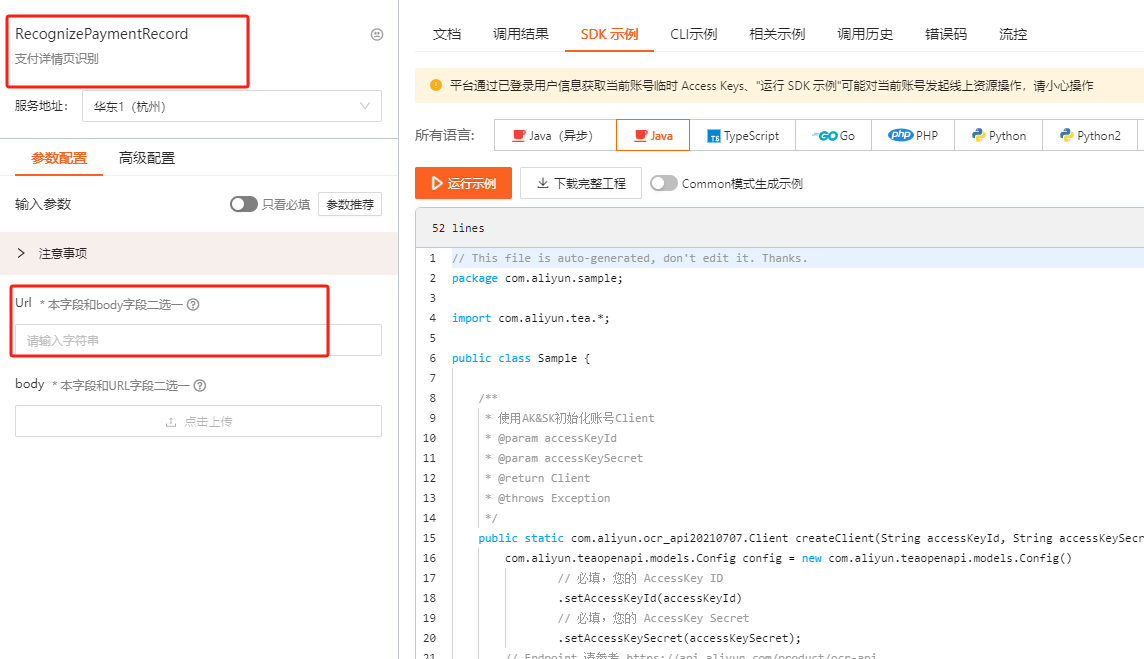Click the upload icon in the body field
The image size is (1144, 659).
(171, 422)
